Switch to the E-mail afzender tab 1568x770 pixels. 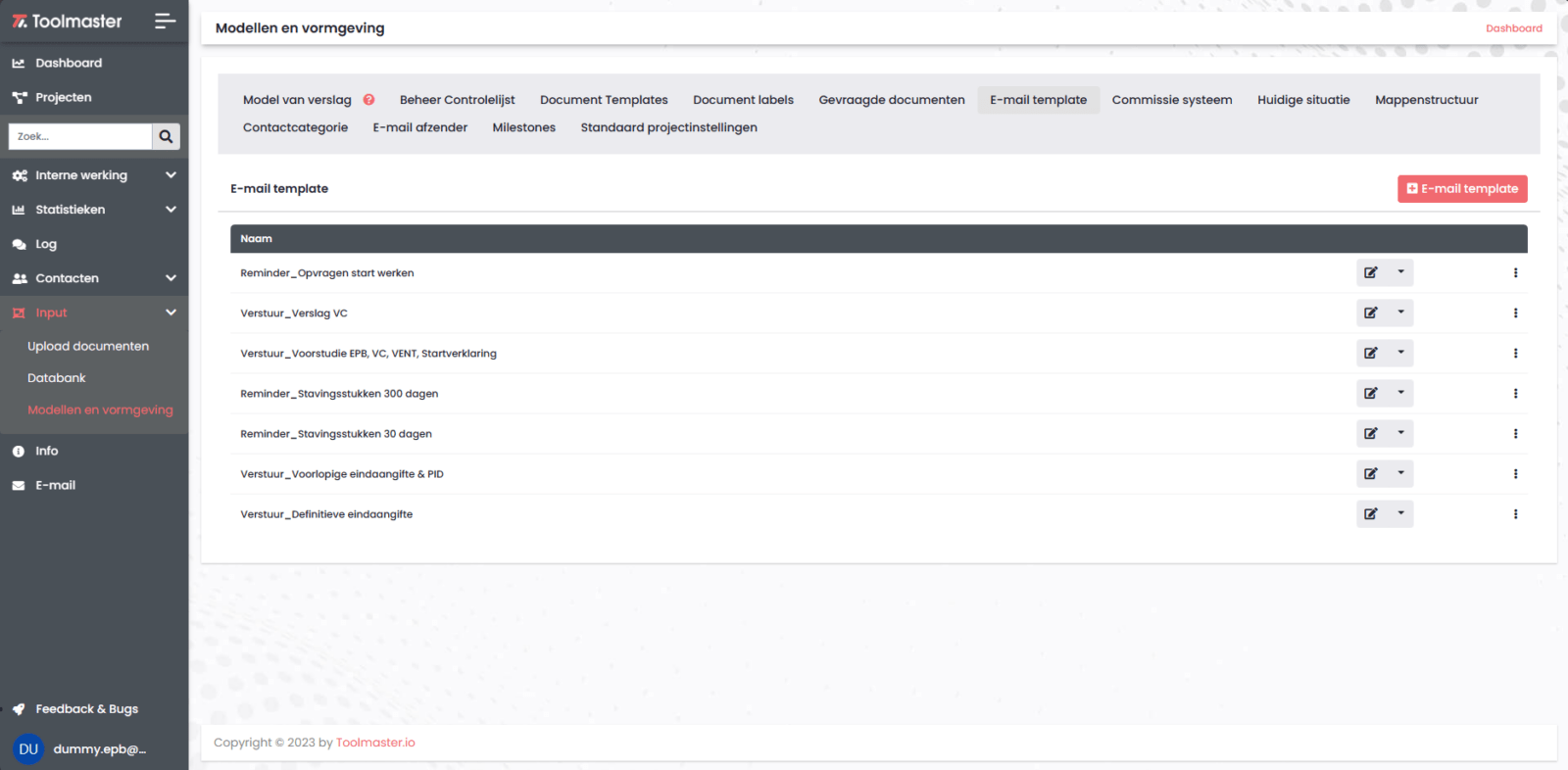[x=420, y=127]
